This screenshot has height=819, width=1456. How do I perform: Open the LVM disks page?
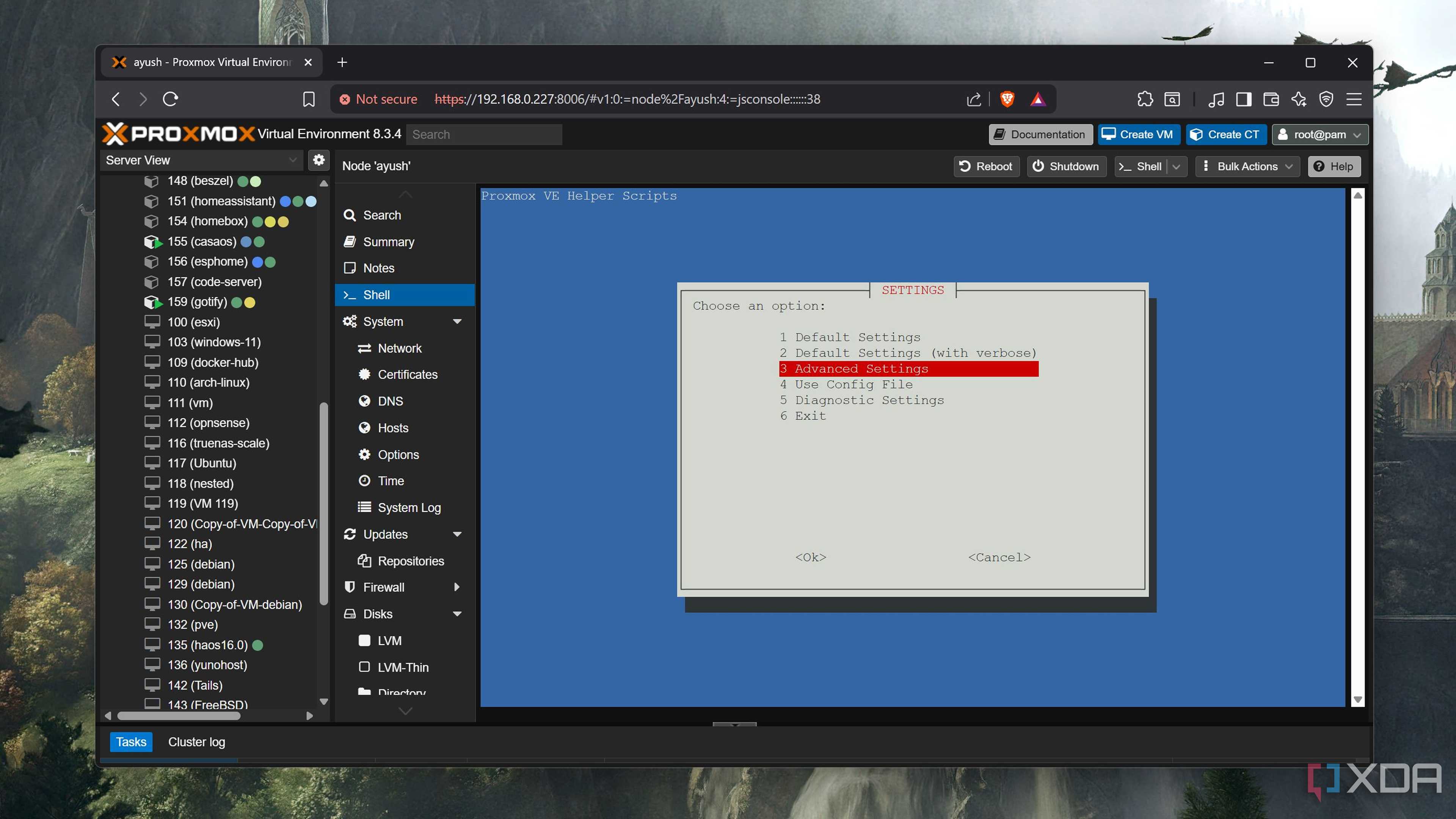click(405, 640)
